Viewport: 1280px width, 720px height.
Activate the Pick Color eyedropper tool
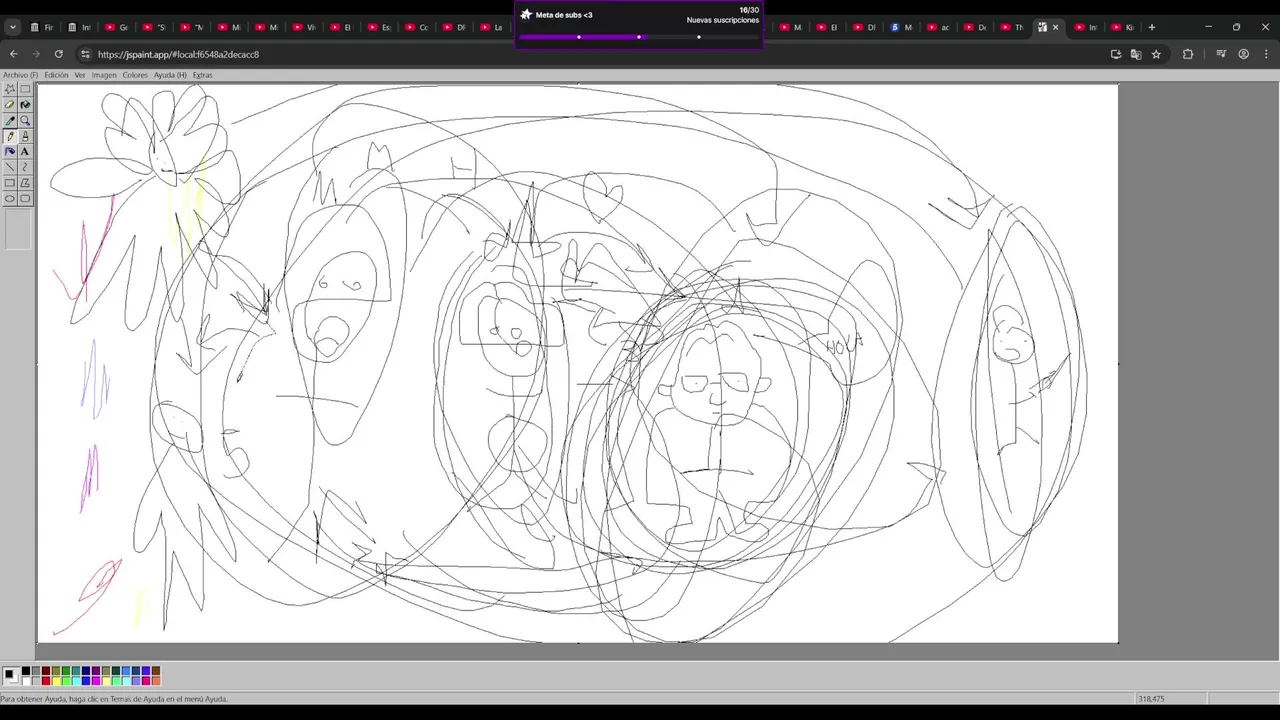(x=10, y=120)
